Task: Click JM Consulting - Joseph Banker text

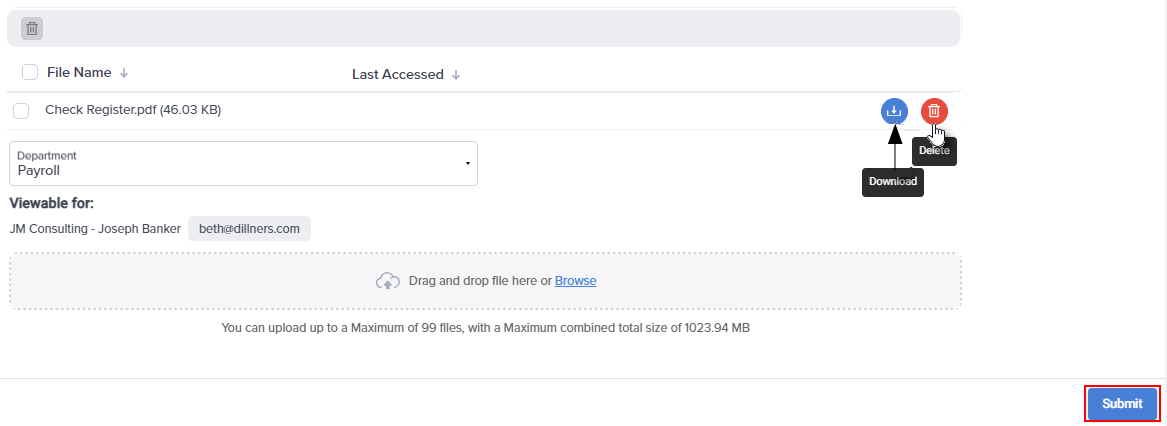Action: (x=95, y=229)
